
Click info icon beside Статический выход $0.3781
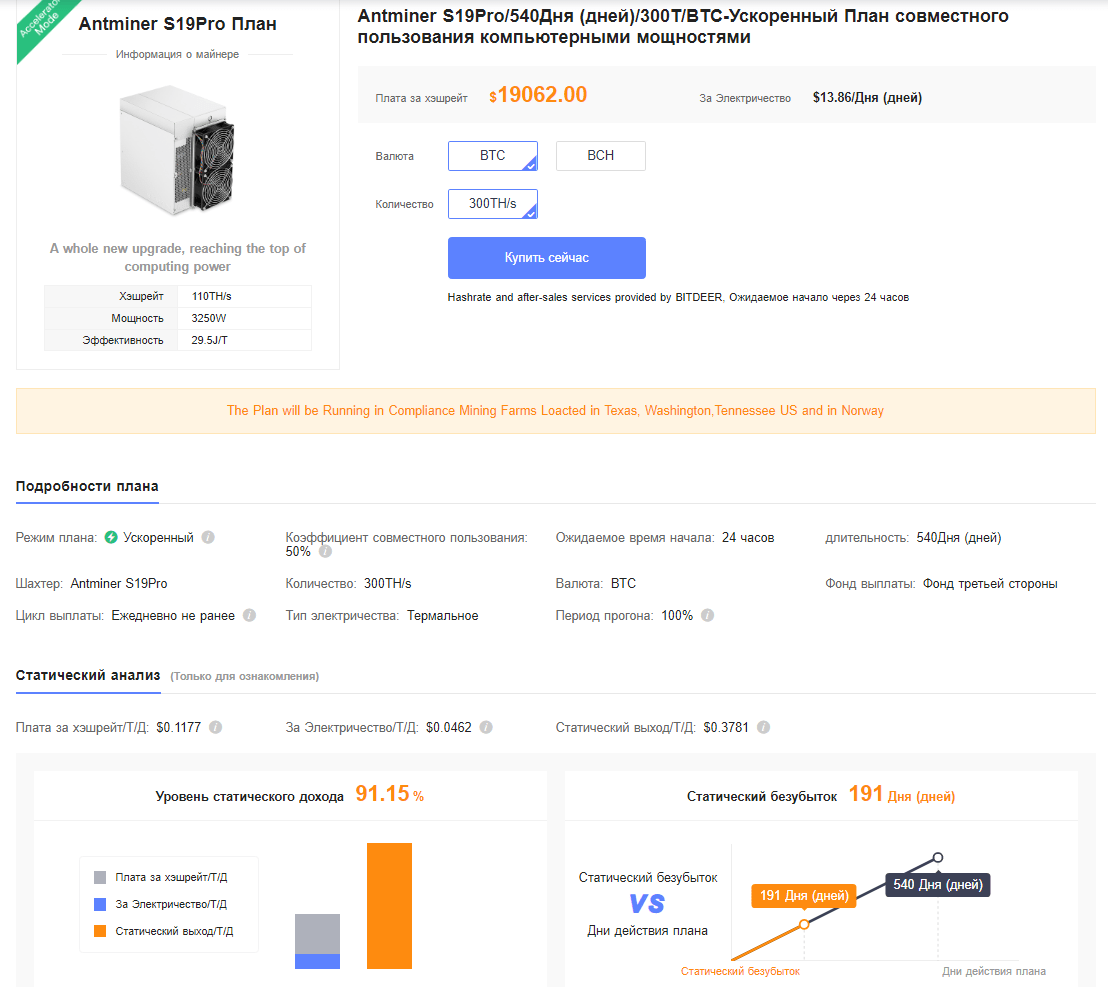[x=763, y=728]
